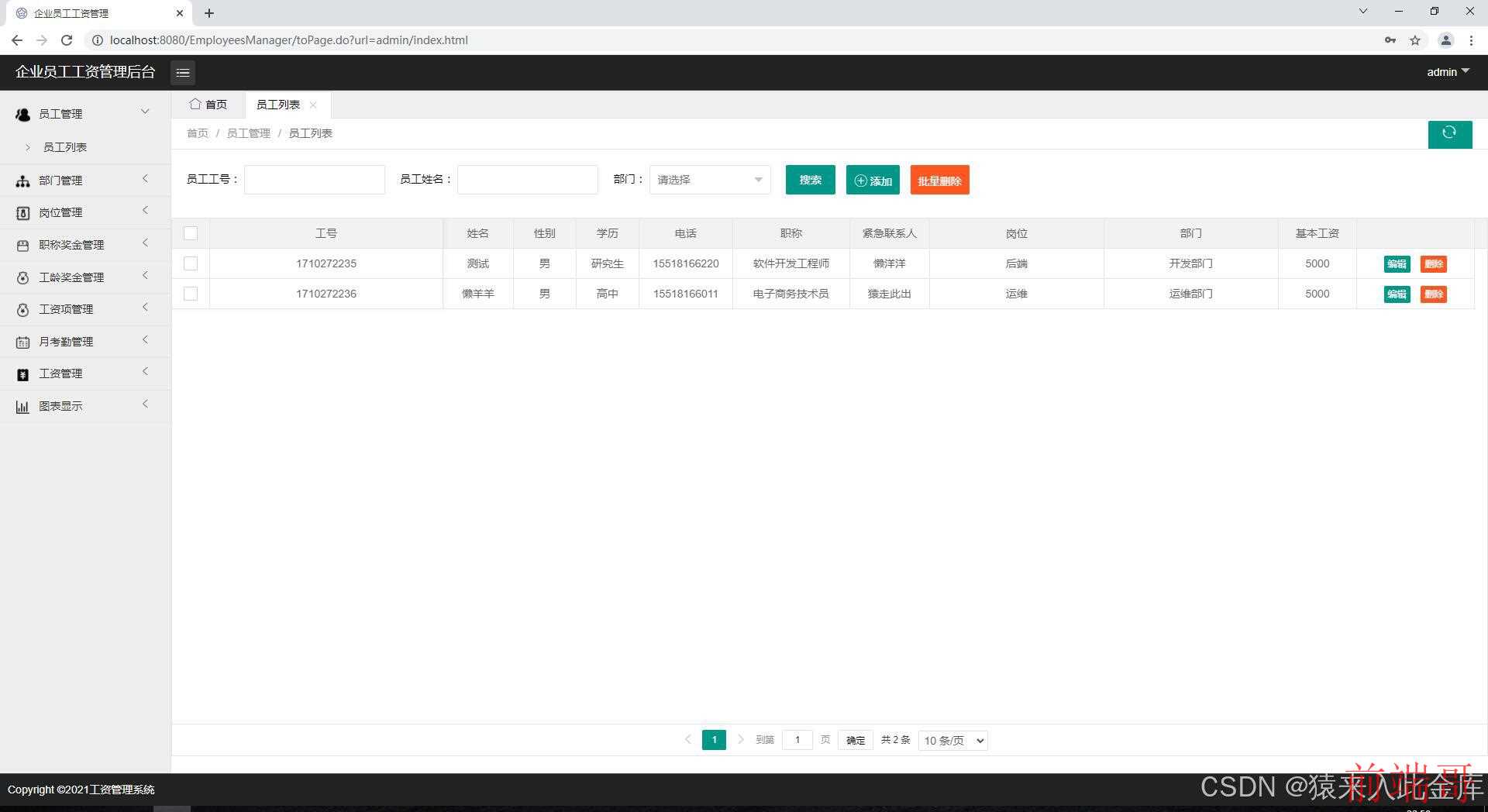Close the 员工列表 tab with its X
1488x812 pixels.
[313, 105]
